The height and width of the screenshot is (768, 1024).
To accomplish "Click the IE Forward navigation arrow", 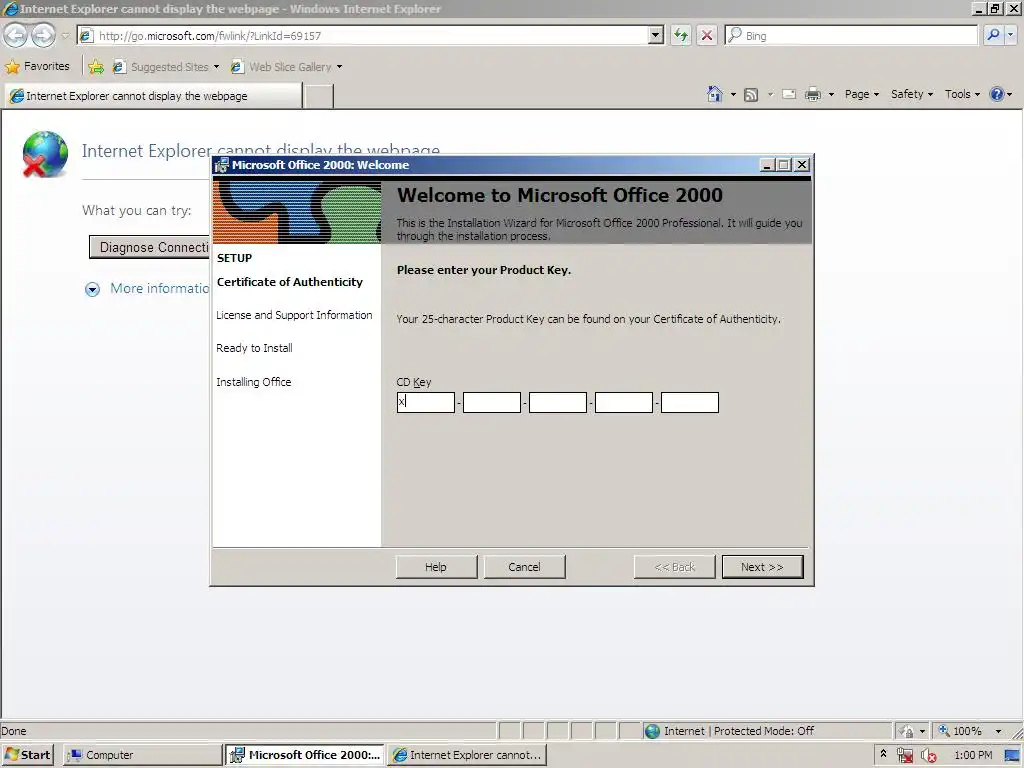I will click(x=43, y=35).
